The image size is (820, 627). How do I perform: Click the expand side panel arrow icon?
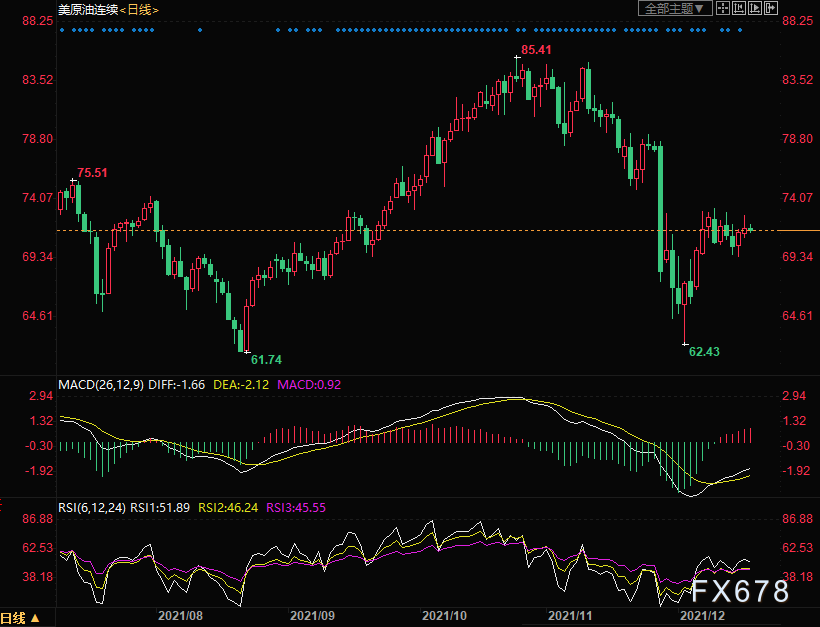[771, 8]
